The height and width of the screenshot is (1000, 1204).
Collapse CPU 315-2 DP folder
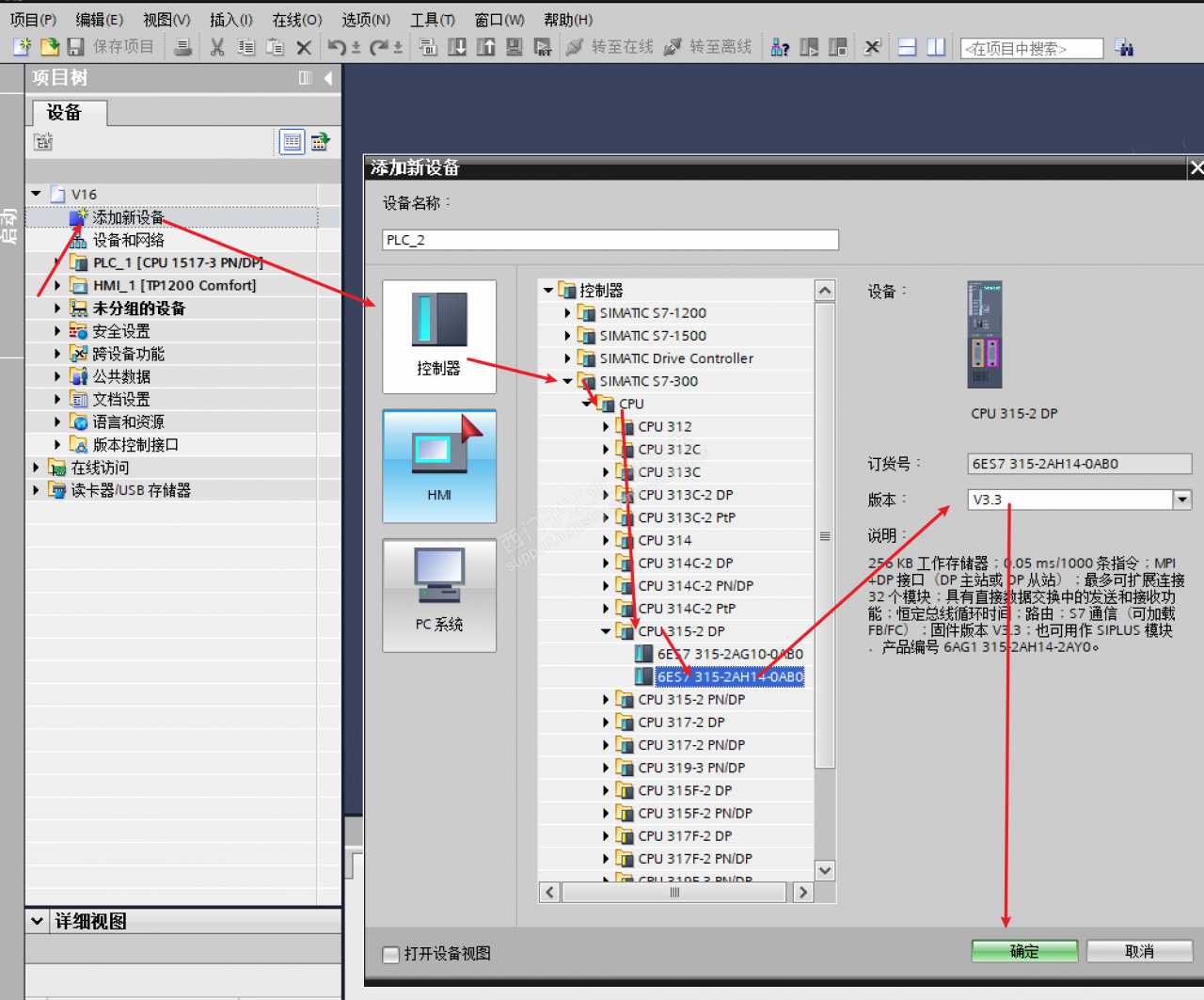point(606,631)
